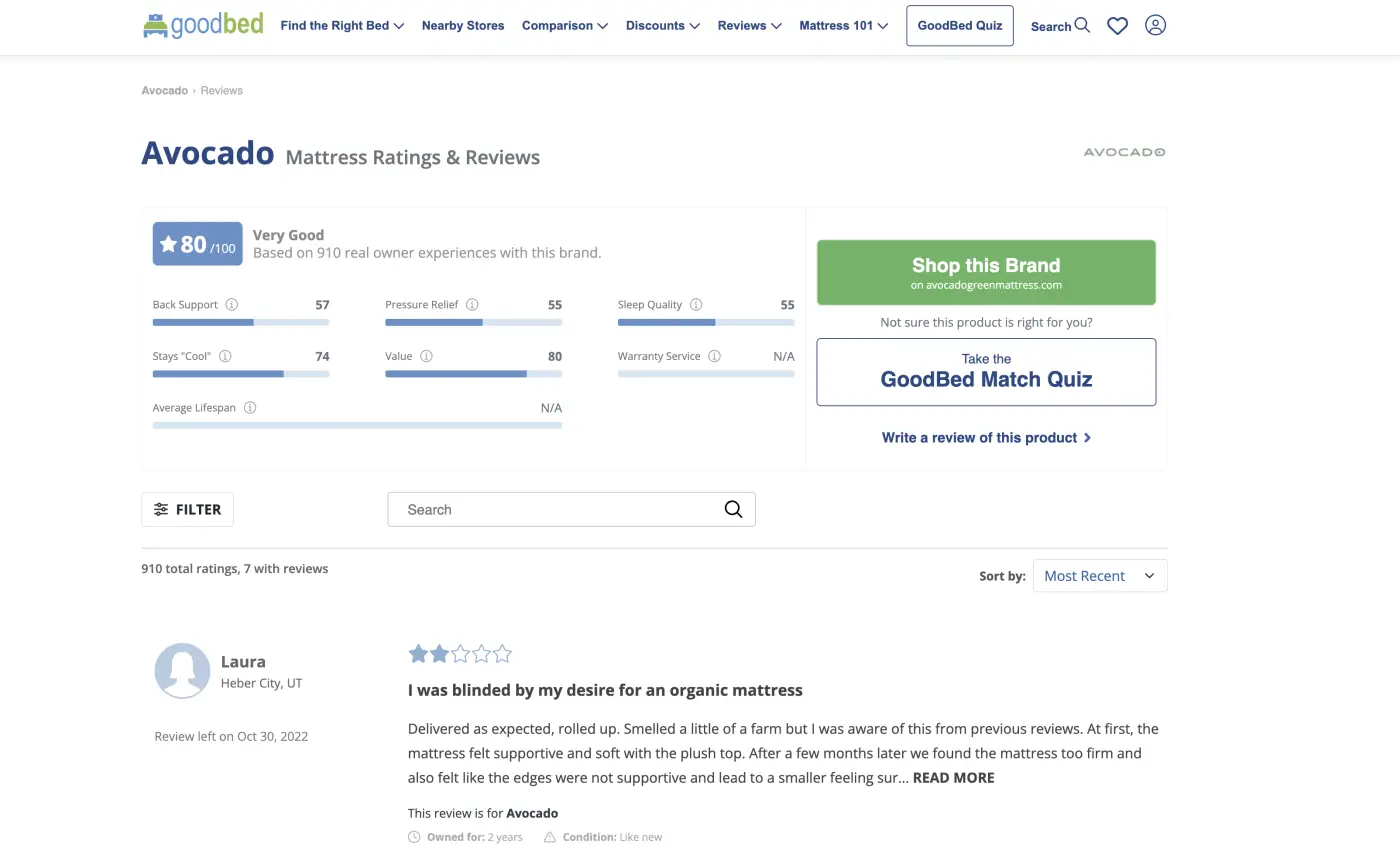
Task: Click the Avocado brand logo
Action: pyautogui.click(x=1124, y=152)
